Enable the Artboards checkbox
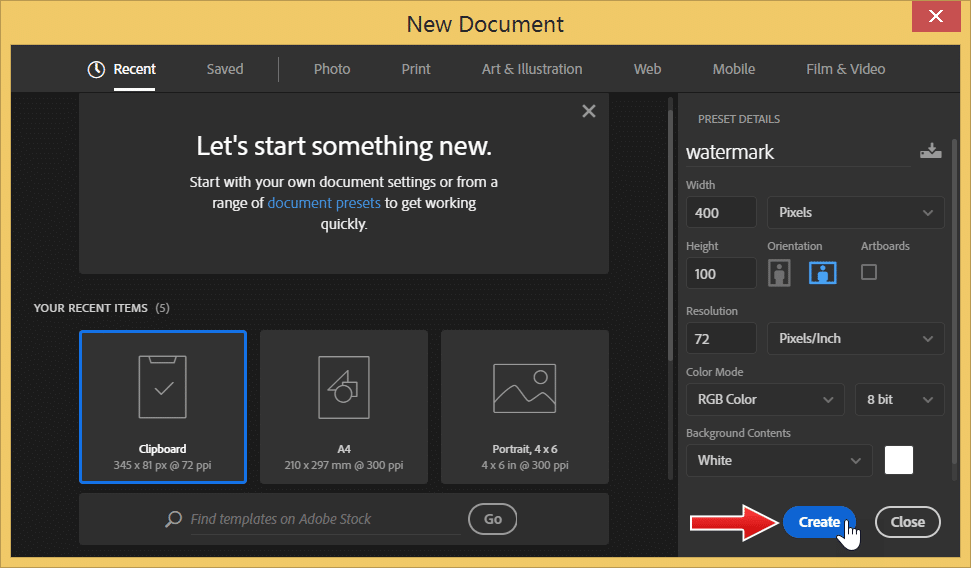This screenshot has height=568, width=971. coord(868,272)
